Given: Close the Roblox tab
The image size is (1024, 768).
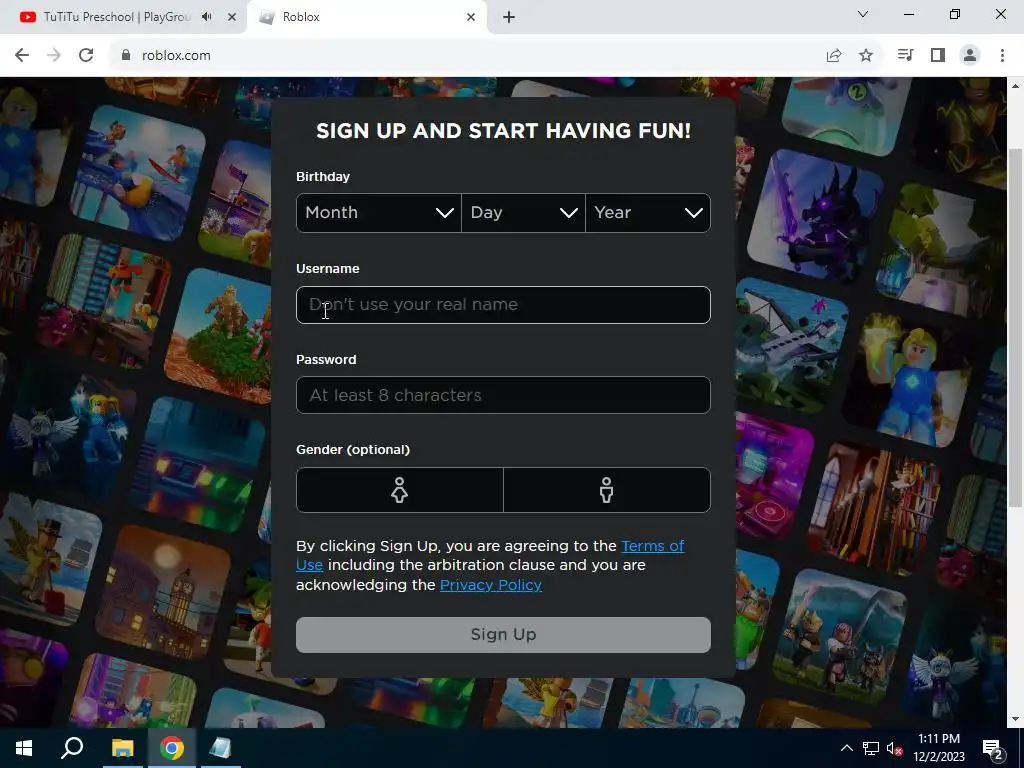Looking at the screenshot, I should 471,17.
